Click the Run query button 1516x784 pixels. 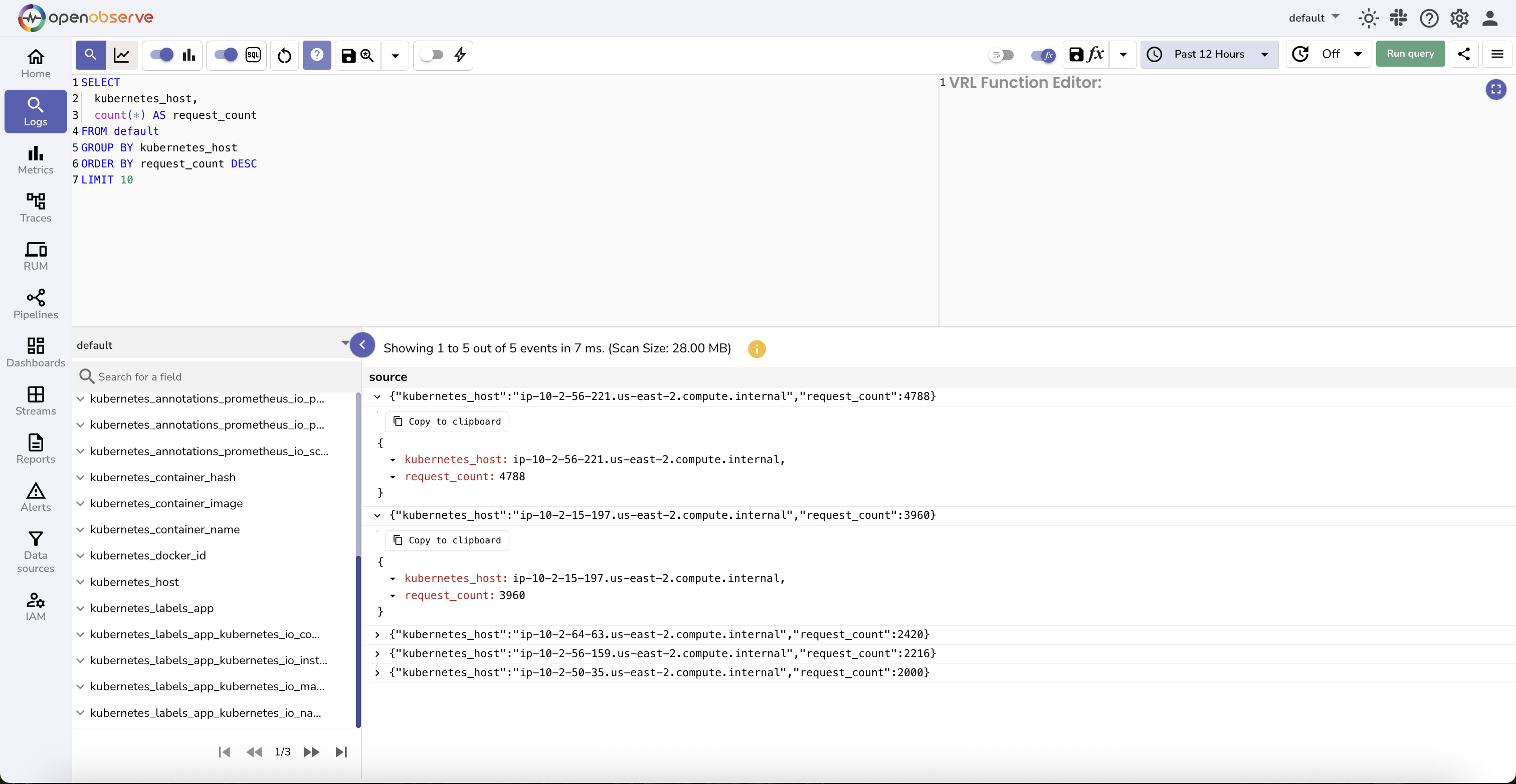click(1410, 54)
